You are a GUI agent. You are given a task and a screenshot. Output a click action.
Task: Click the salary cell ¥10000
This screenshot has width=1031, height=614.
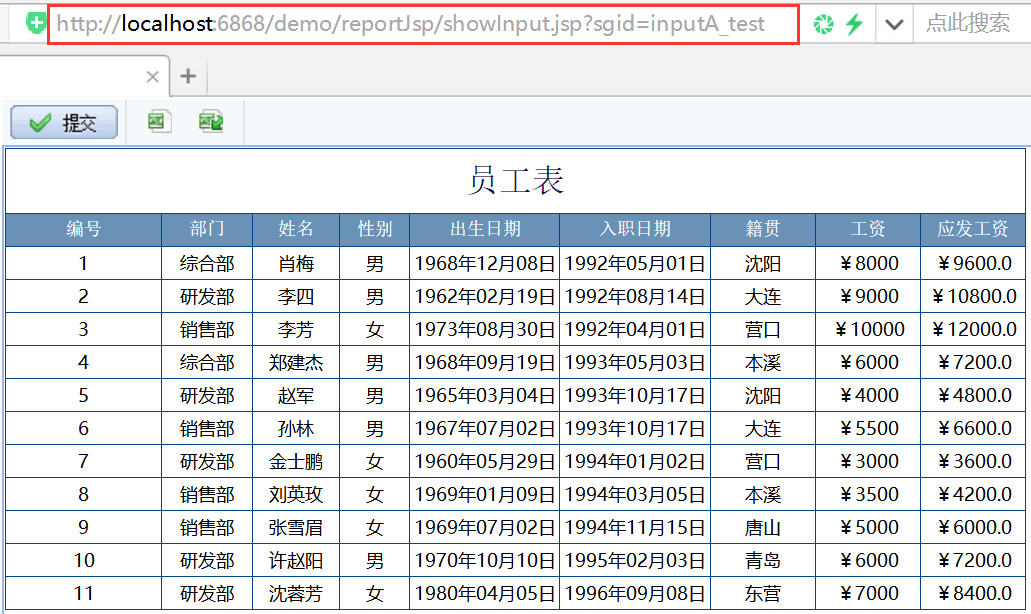tap(869, 329)
